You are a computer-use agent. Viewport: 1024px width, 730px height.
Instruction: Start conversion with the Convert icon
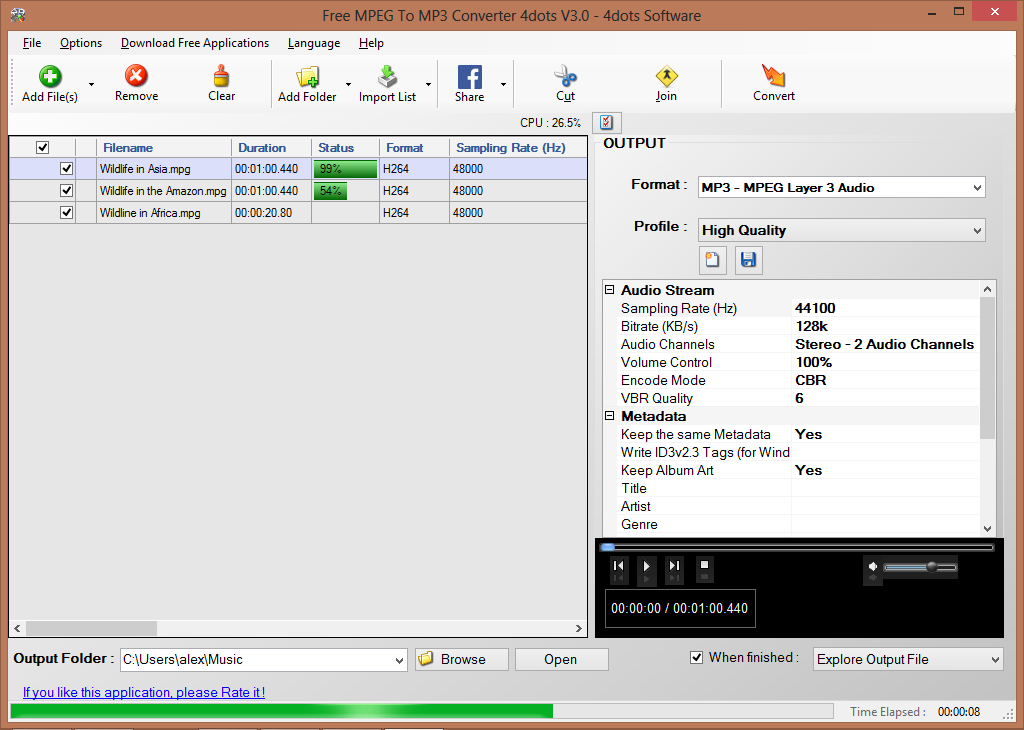773,76
